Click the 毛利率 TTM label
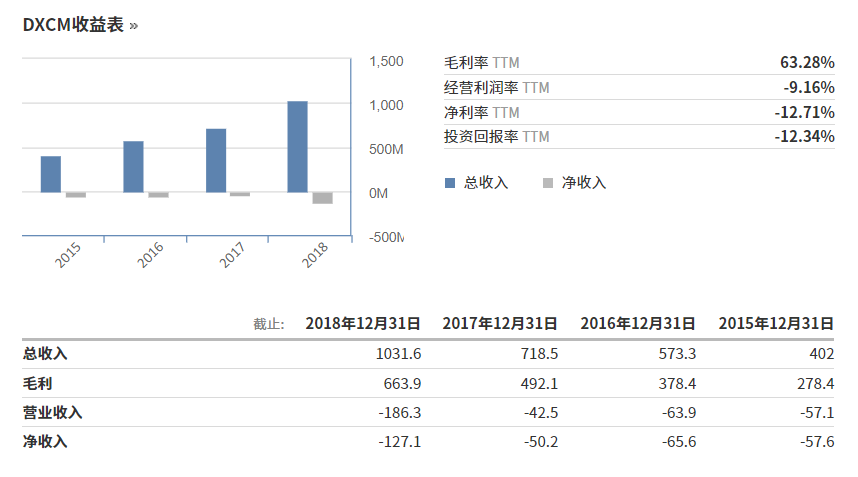The image size is (858, 477). coord(482,63)
